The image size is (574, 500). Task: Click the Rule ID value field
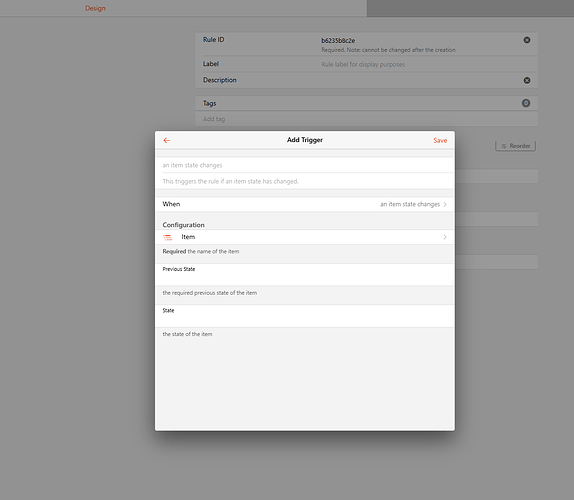[x=421, y=40]
